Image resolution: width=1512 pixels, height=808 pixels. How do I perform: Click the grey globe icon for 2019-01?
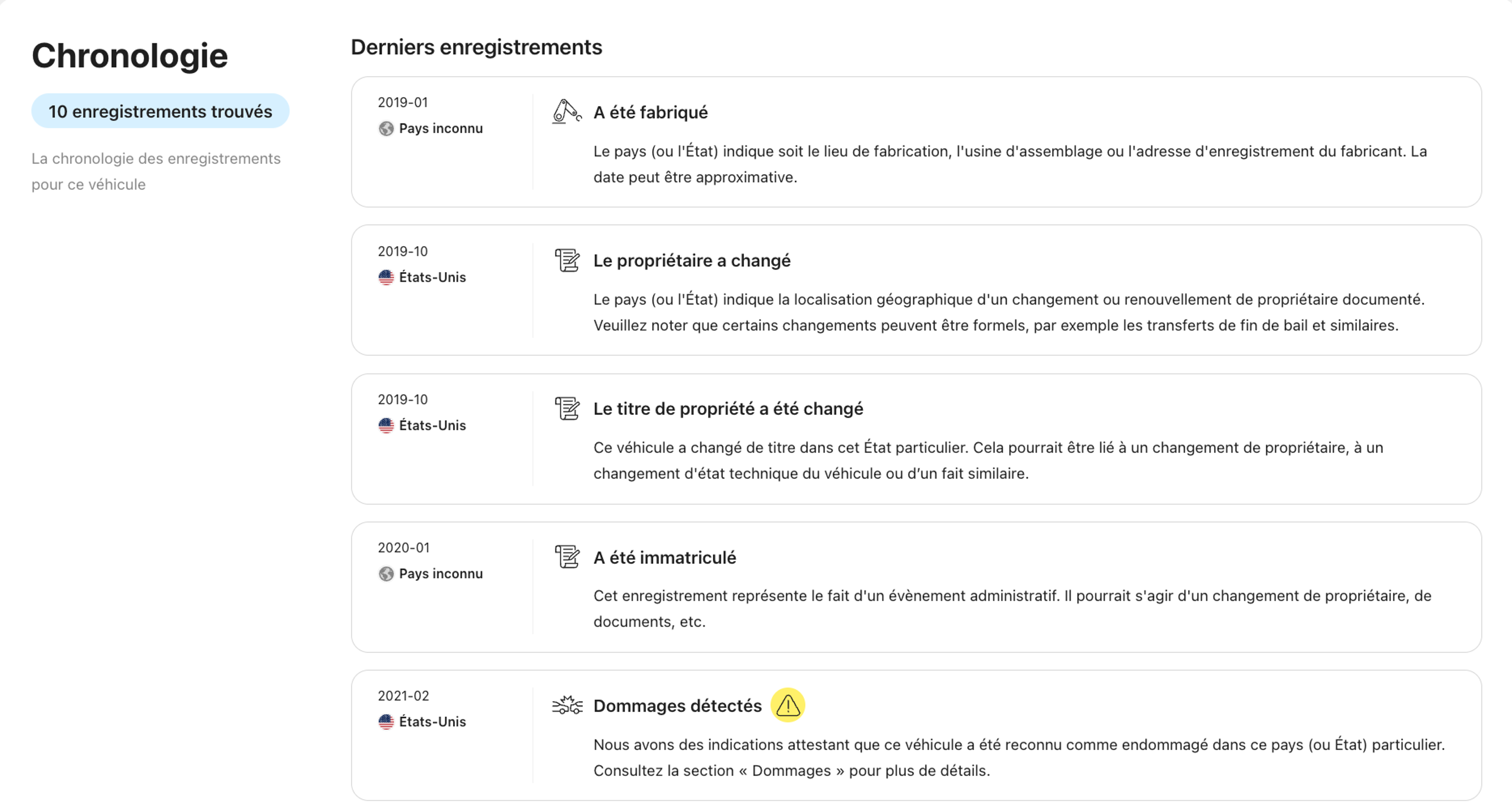(x=386, y=128)
